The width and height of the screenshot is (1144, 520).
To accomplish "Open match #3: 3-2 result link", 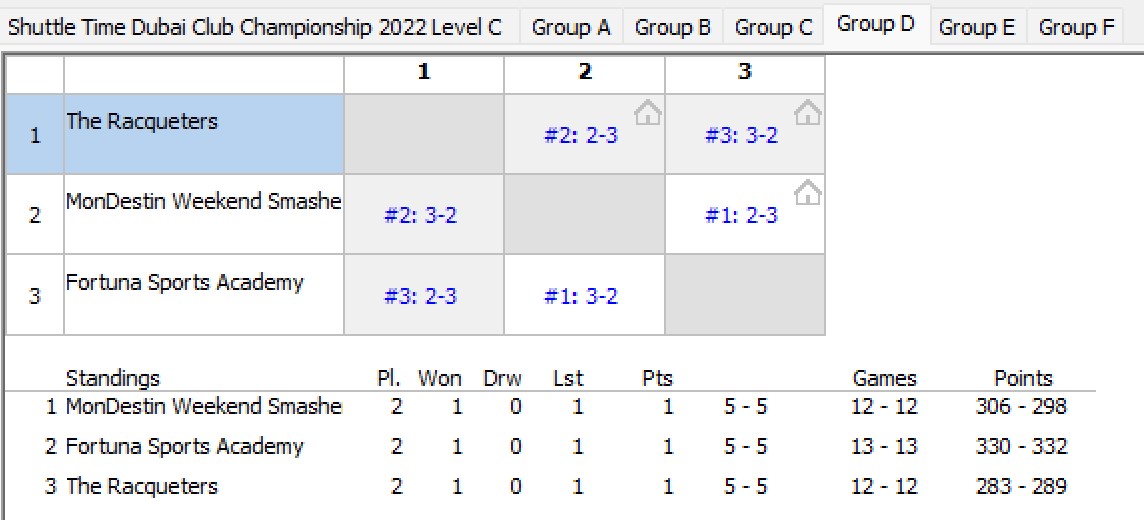I will 742,136.
